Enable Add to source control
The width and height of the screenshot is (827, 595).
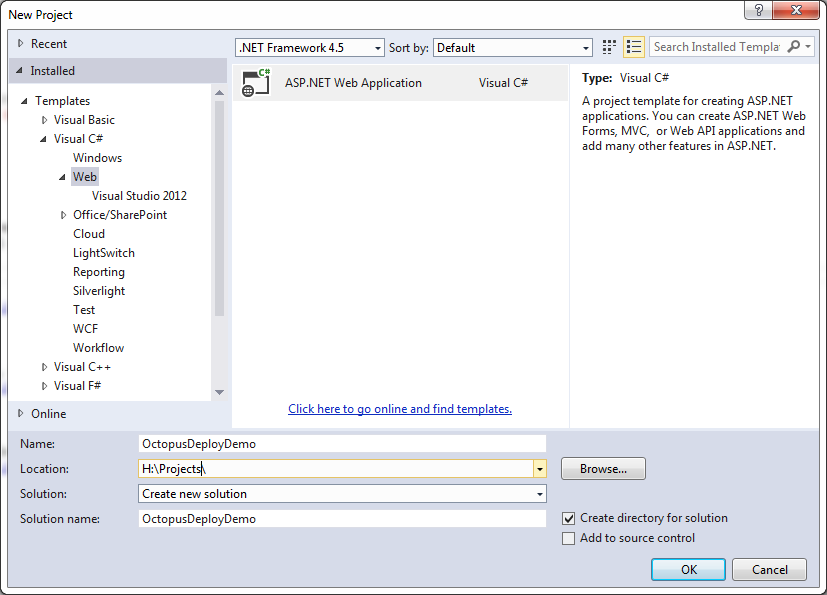pyautogui.click(x=569, y=538)
